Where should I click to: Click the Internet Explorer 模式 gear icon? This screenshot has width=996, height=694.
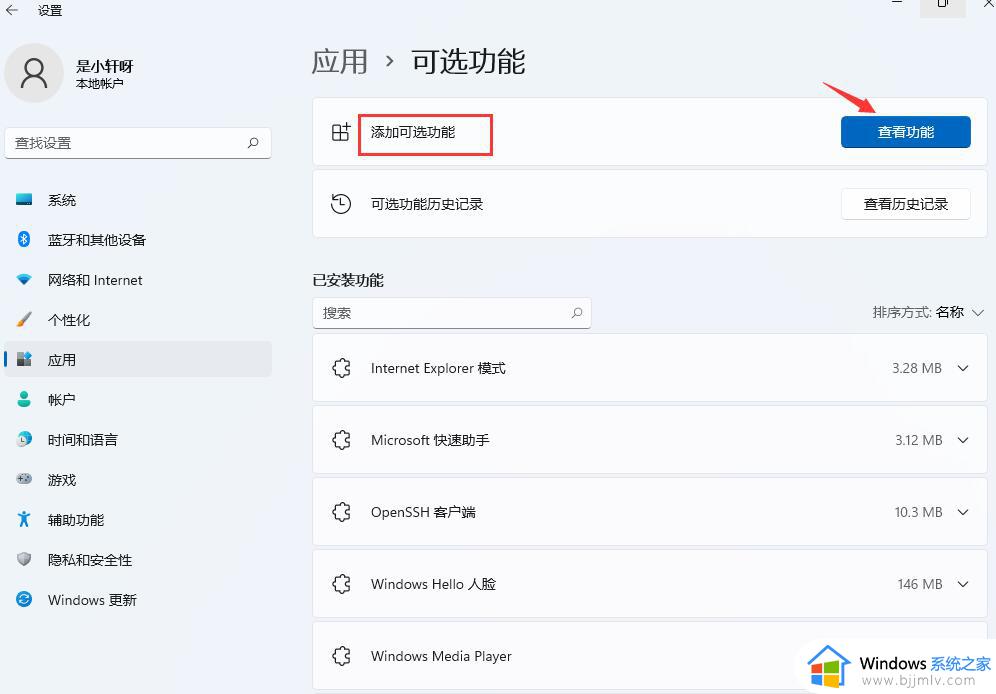click(x=341, y=368)
